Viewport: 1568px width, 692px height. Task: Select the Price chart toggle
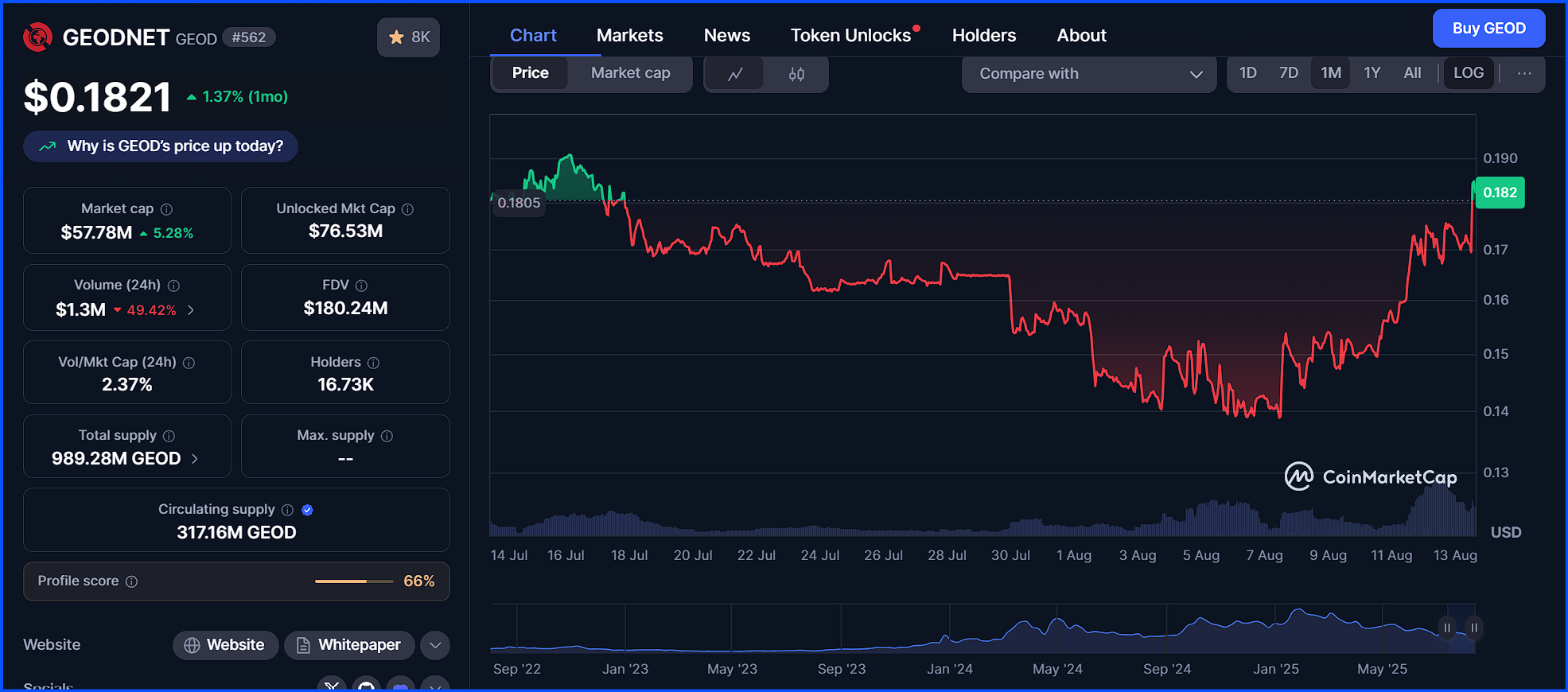(x=531, y=73)
